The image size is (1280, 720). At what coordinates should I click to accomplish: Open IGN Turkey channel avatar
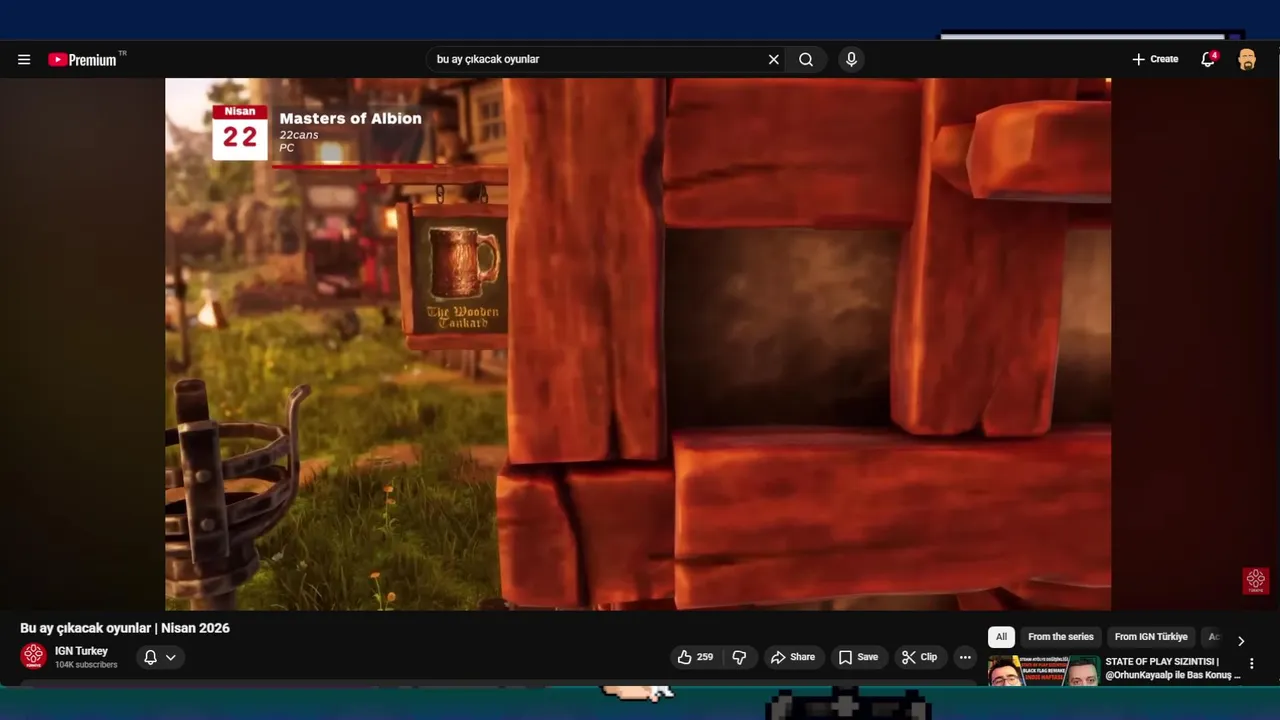pos(34,656)
